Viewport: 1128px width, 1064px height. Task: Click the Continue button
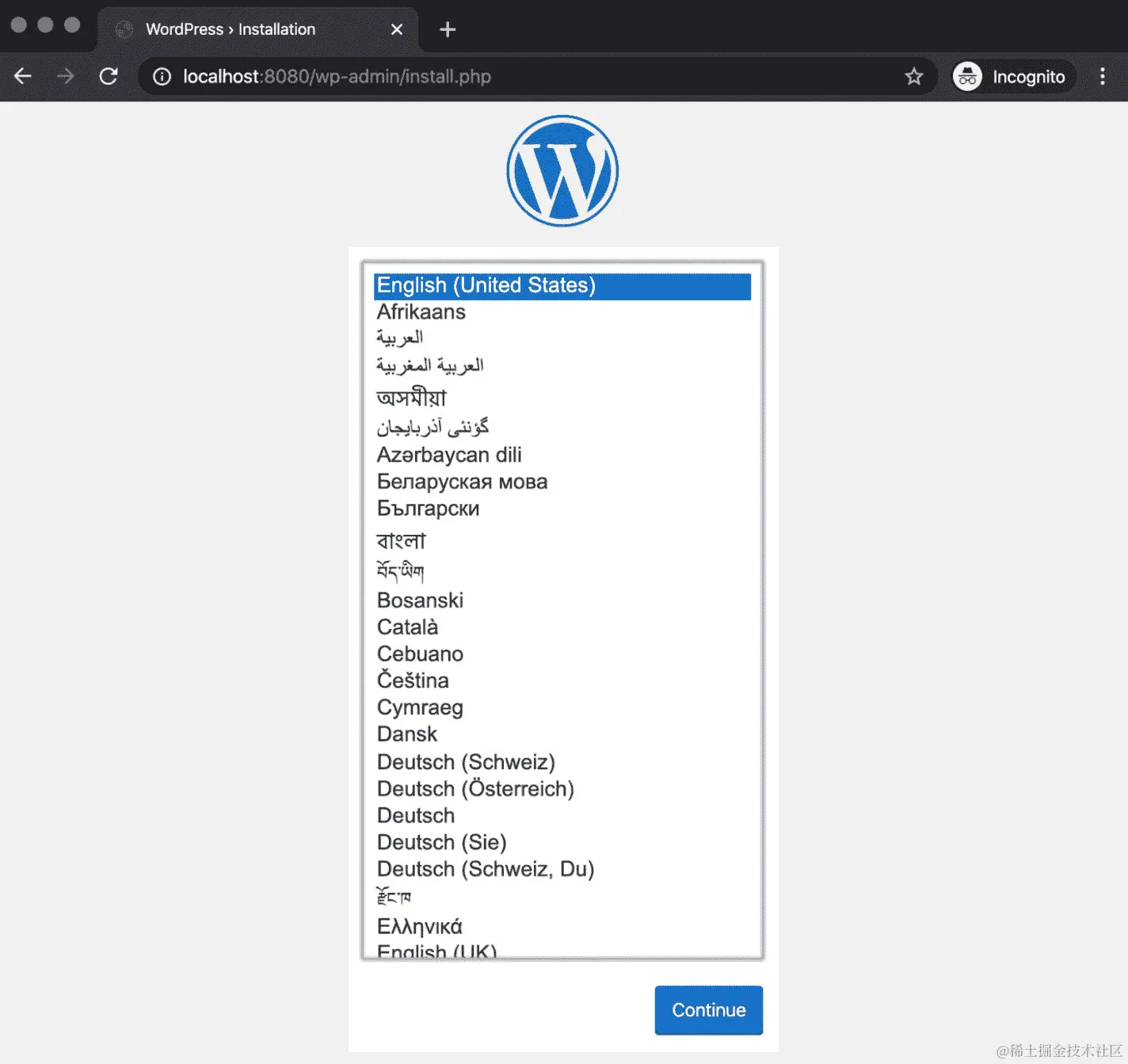pos(707,1010)
